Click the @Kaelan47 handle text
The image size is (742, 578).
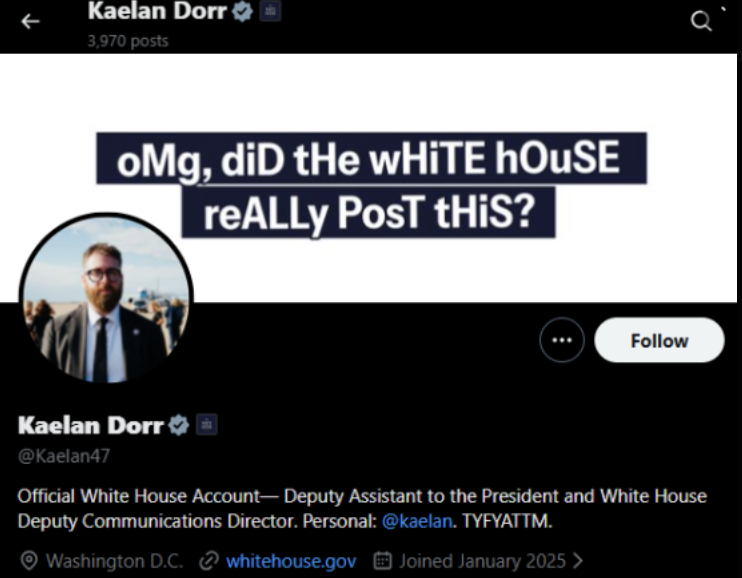64,456
